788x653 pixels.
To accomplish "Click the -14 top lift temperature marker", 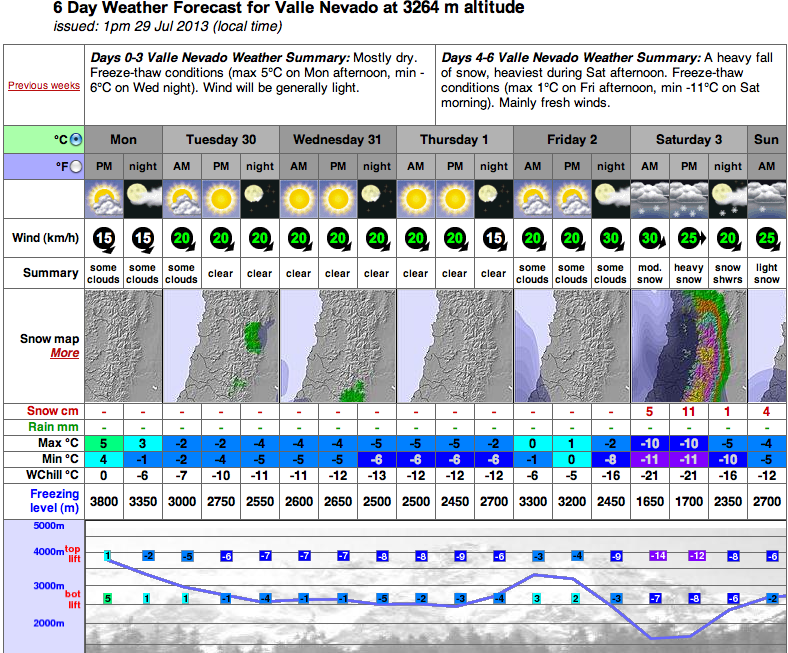I will pyautogui.click(x=658, y=556).
